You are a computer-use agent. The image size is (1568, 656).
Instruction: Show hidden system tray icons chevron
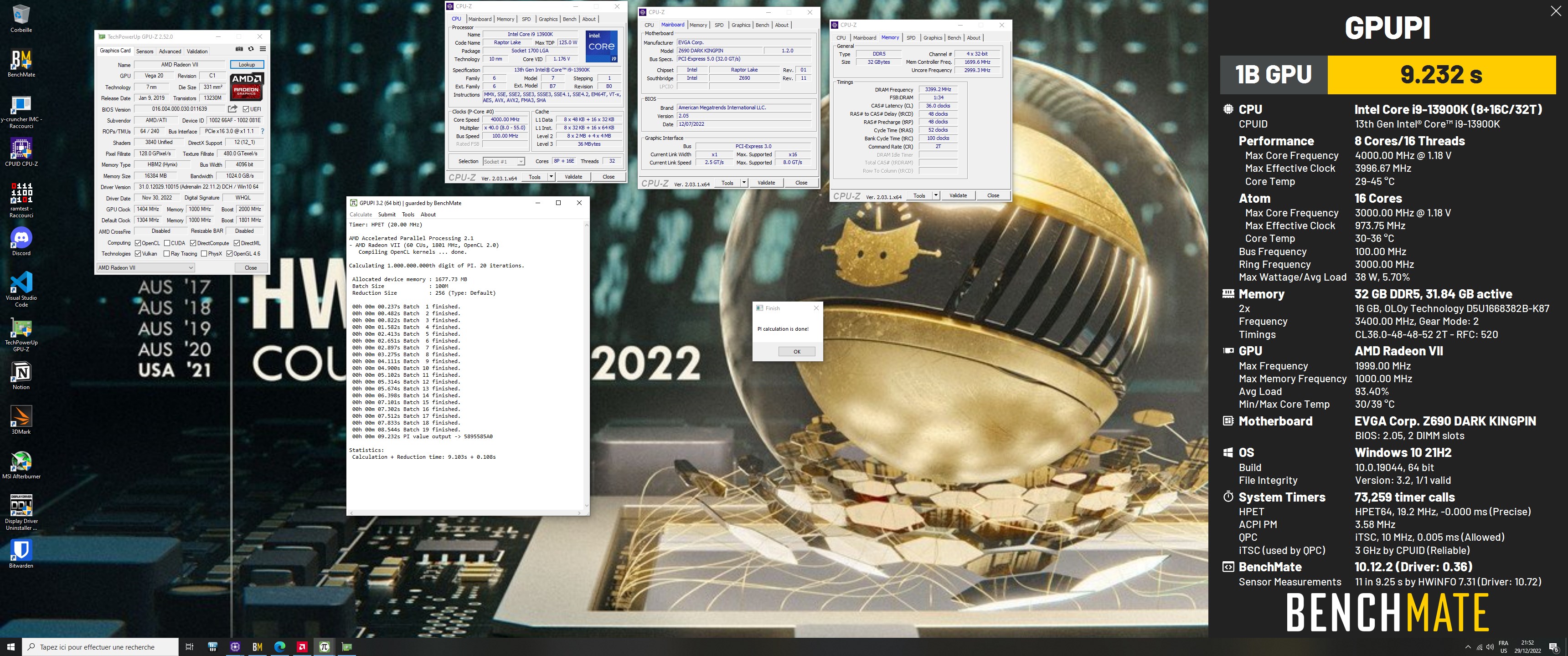tap(1468, 647)
